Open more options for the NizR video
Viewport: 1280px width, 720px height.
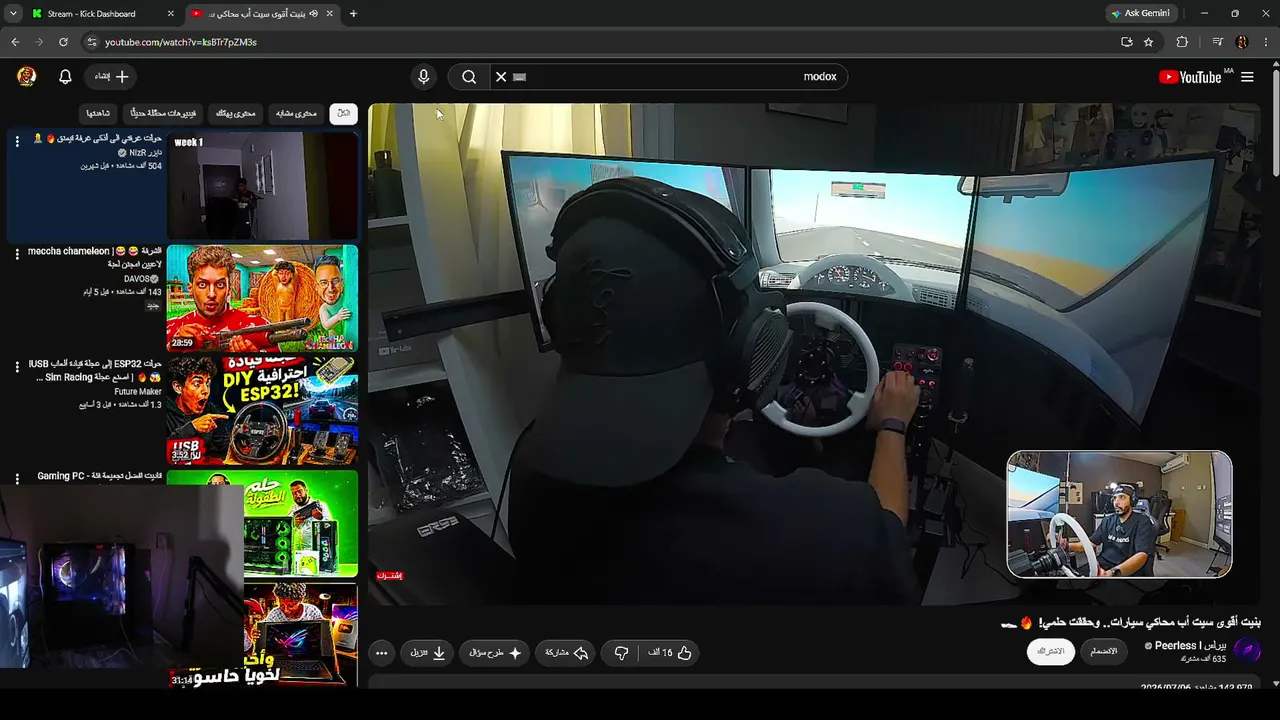coord(17,141)
